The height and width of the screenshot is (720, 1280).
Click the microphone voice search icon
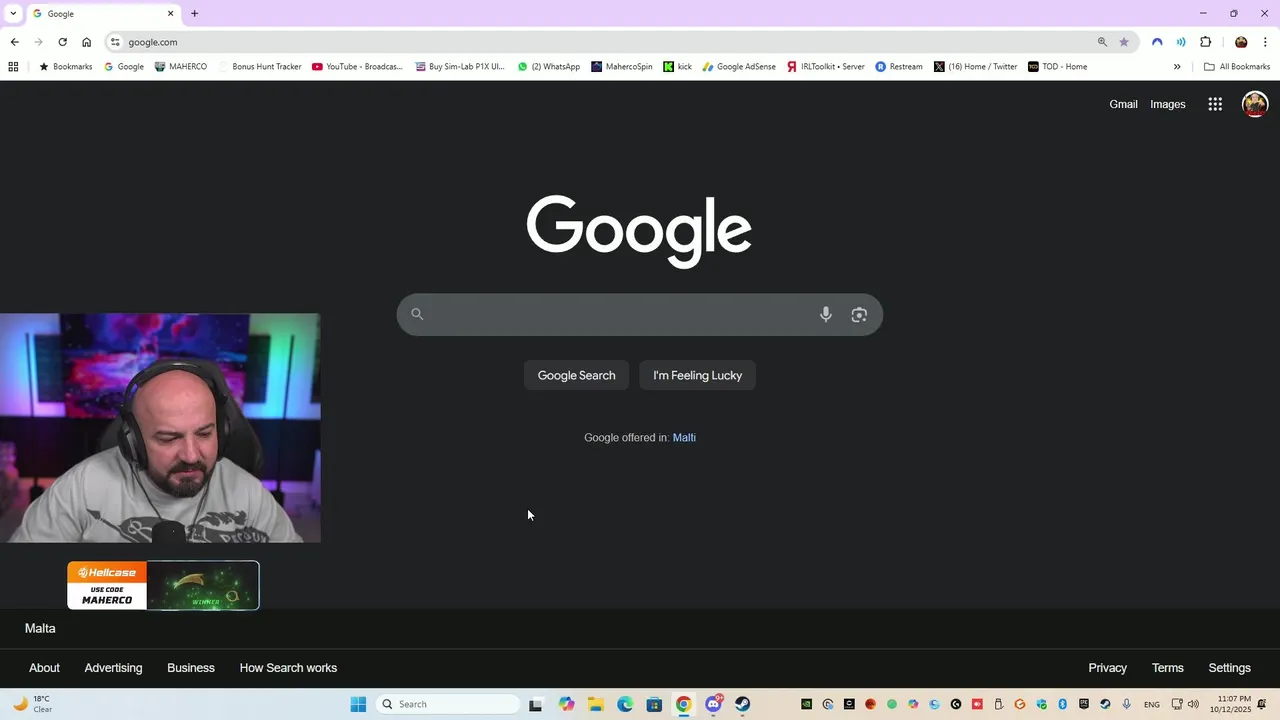tap(825, 314)
